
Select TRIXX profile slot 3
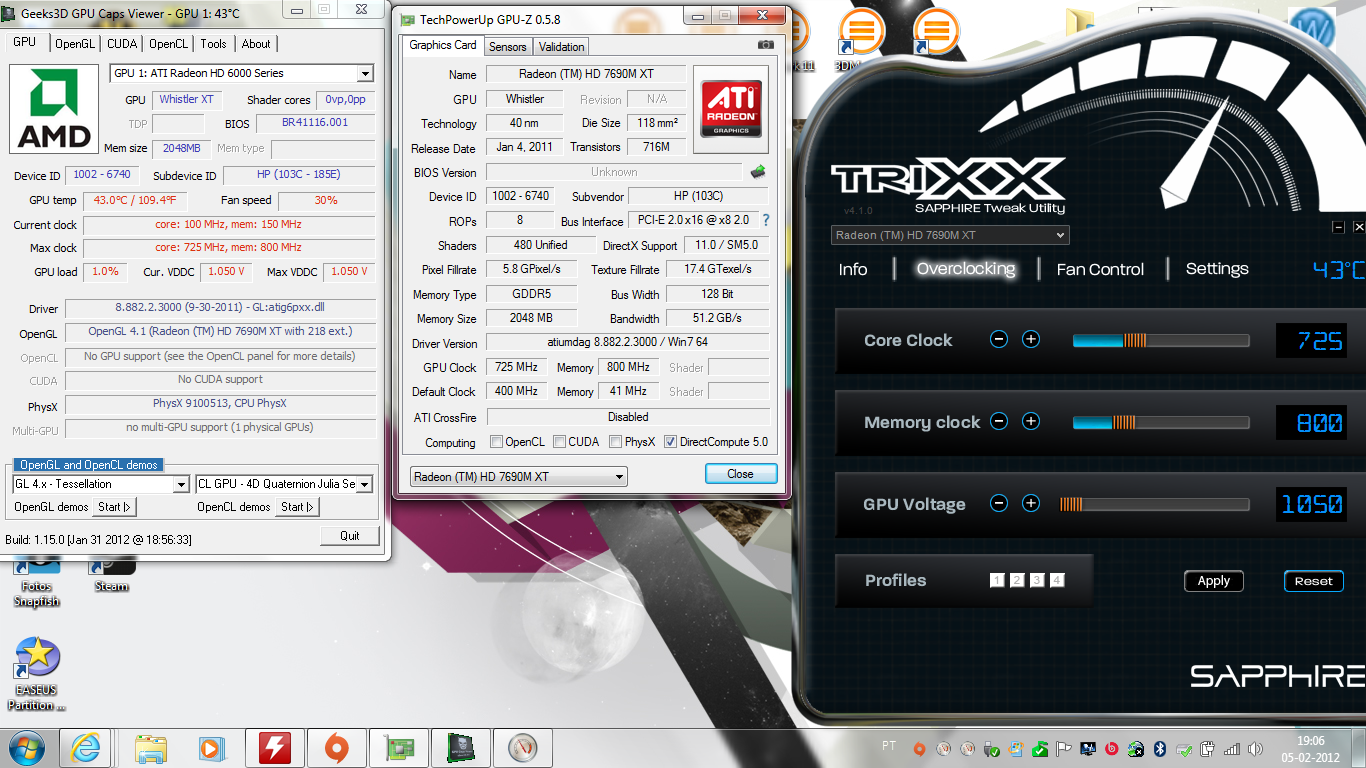[1037, 580]
